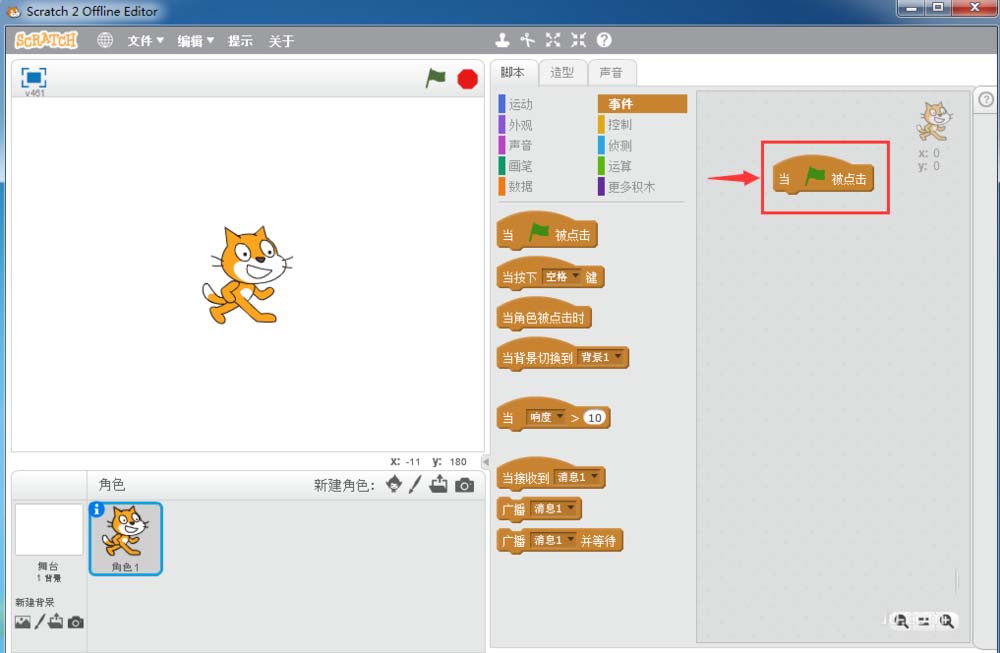Click the value field showing 10
This screenshot has width=1000, height=653.
(x=595, y=418)
